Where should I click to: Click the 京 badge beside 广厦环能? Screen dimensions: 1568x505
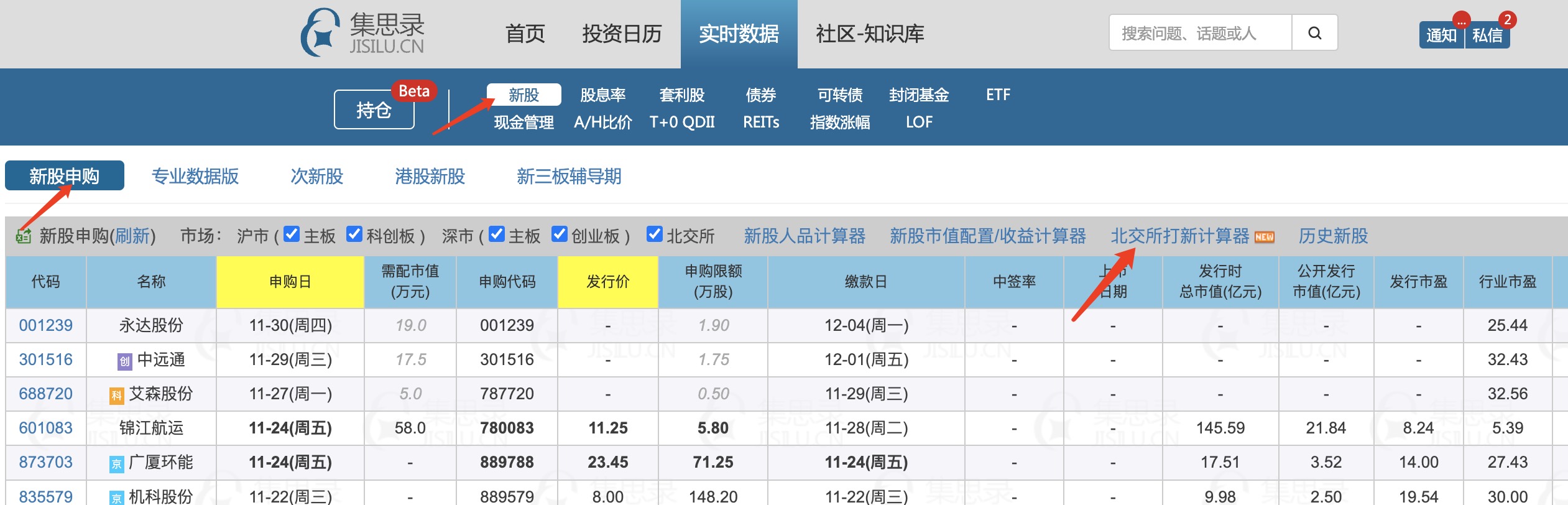[x=116, y=464]
